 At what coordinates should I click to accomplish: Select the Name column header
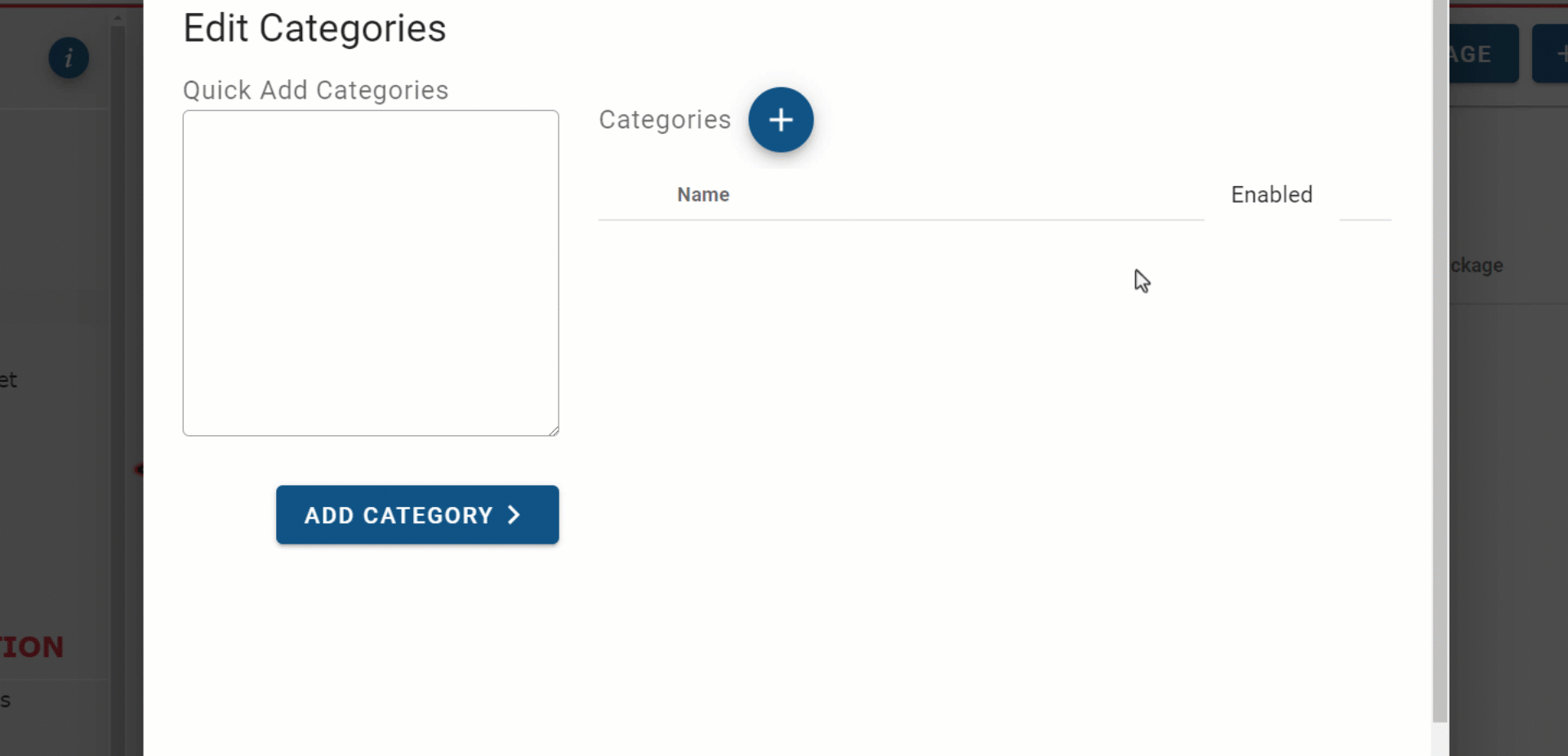pyautogui.click(x=702, y=194)
